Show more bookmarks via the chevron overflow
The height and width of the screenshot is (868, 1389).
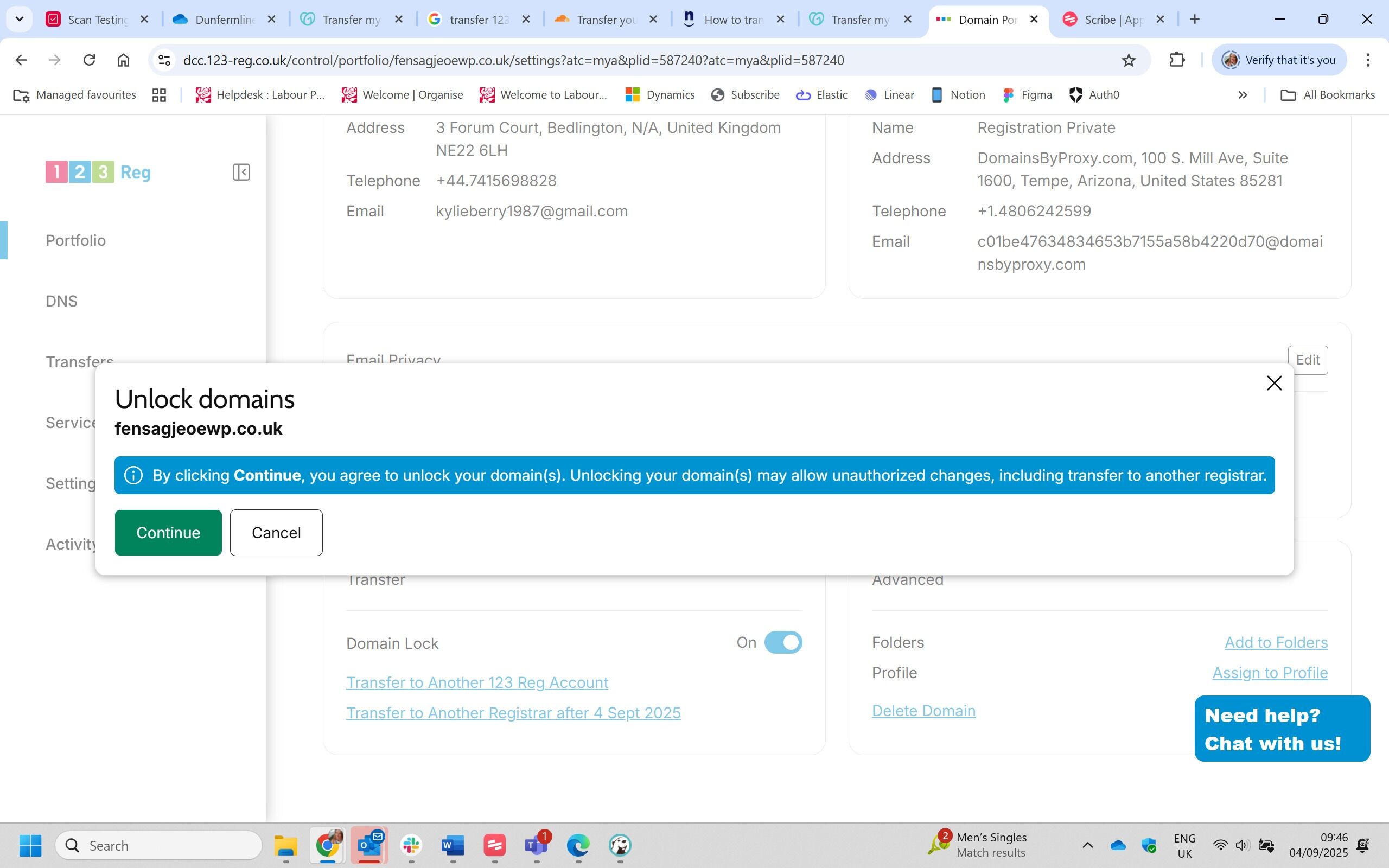pos(1243,95)
